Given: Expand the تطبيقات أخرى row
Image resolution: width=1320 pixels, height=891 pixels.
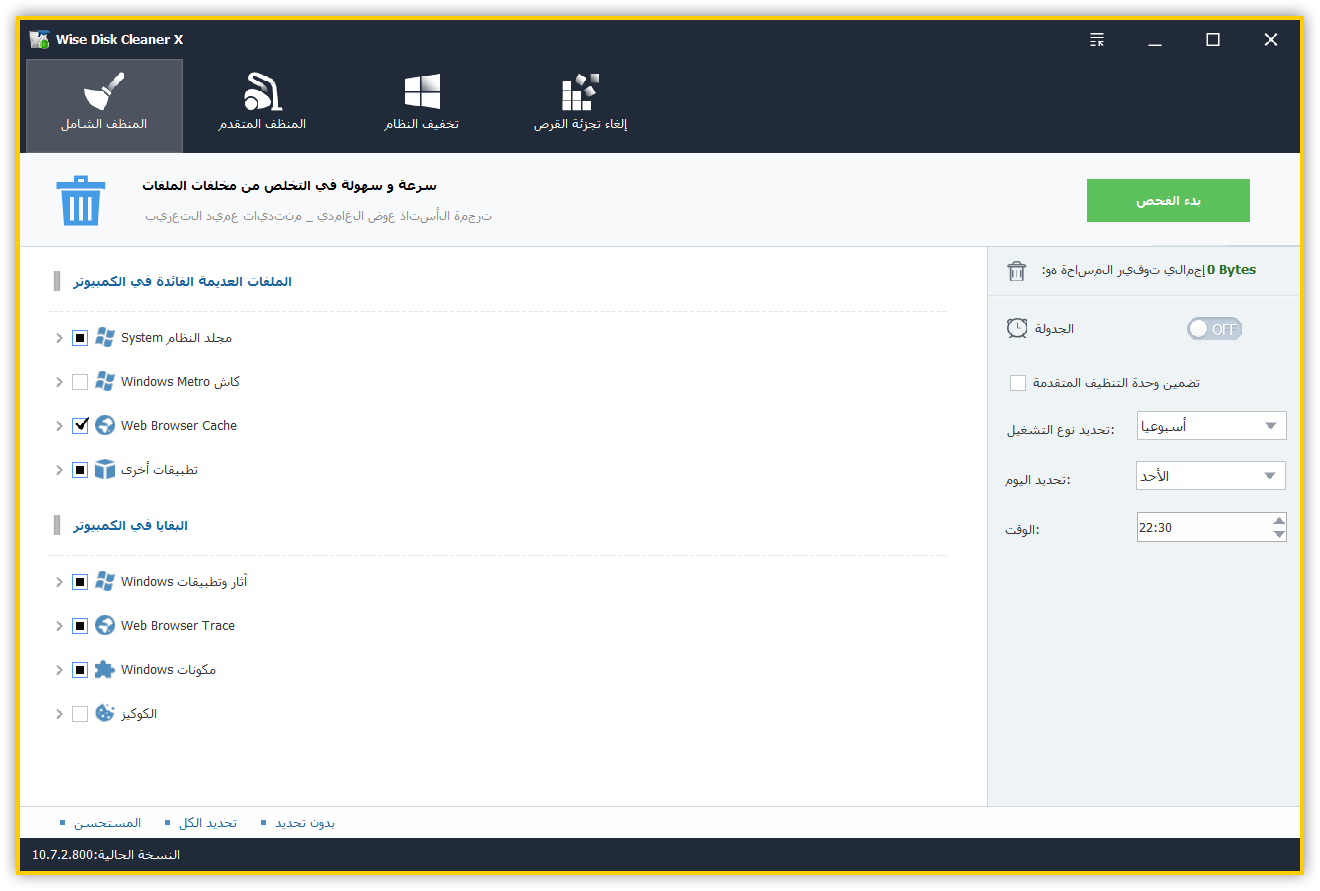Looking at the screenshot, I should click(x=59, y=470).
